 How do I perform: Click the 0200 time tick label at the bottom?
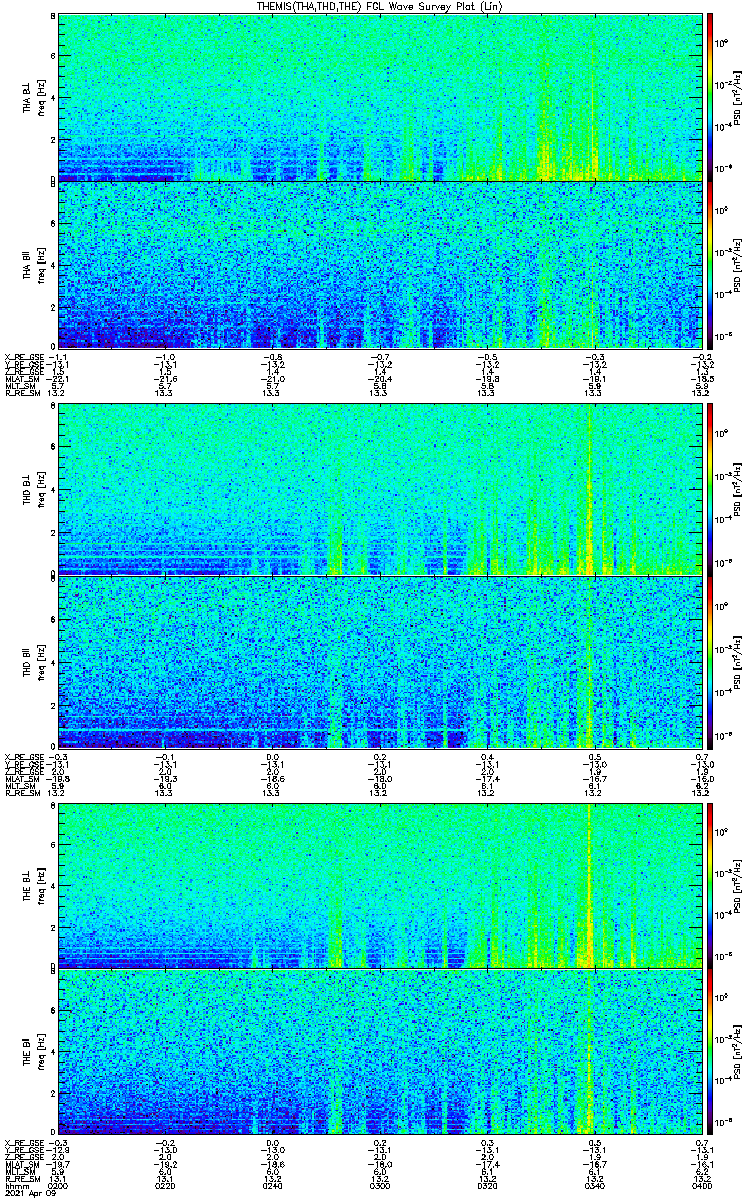point(60,1186)
